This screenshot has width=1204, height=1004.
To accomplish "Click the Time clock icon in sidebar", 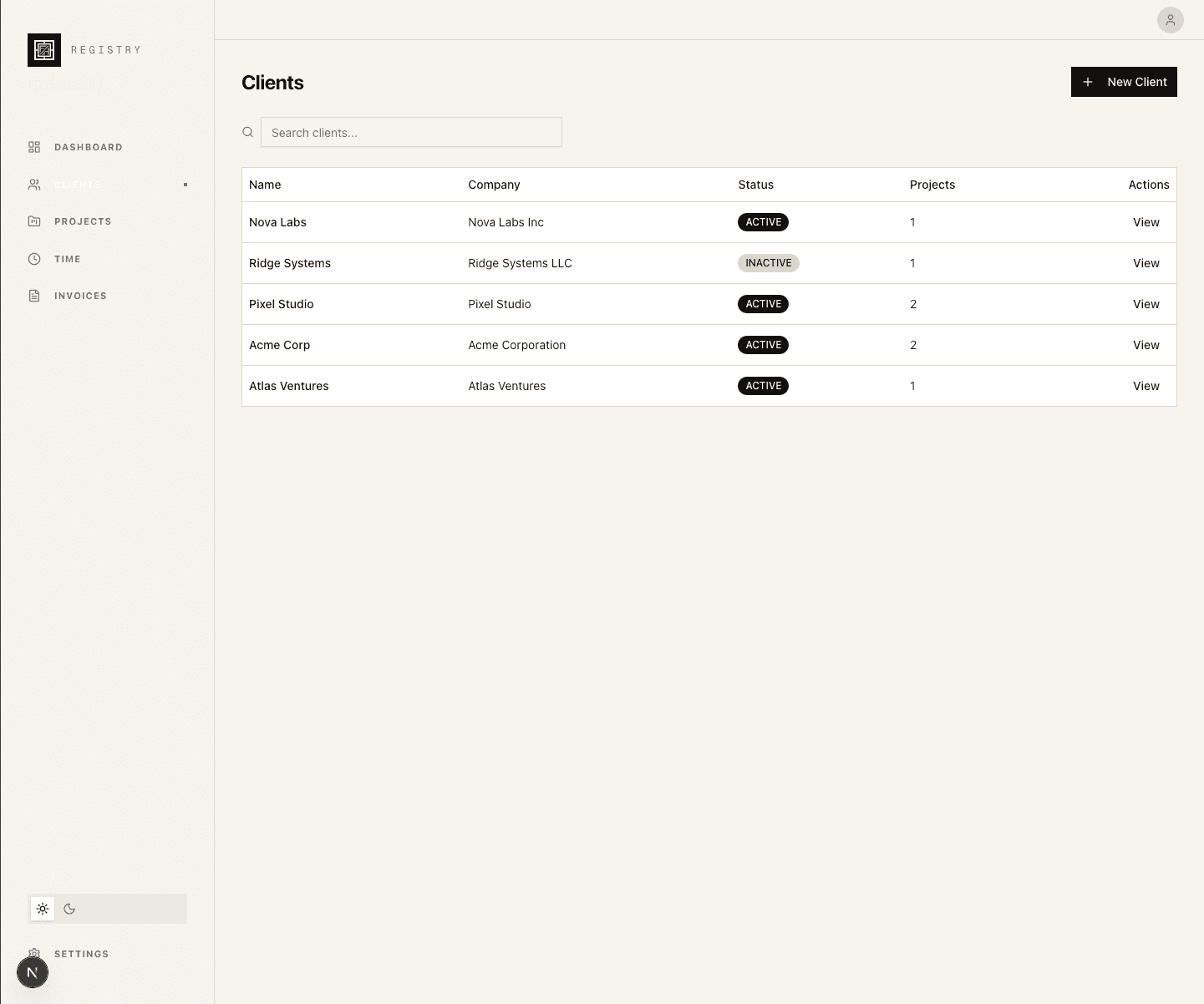I will point(34,259).
